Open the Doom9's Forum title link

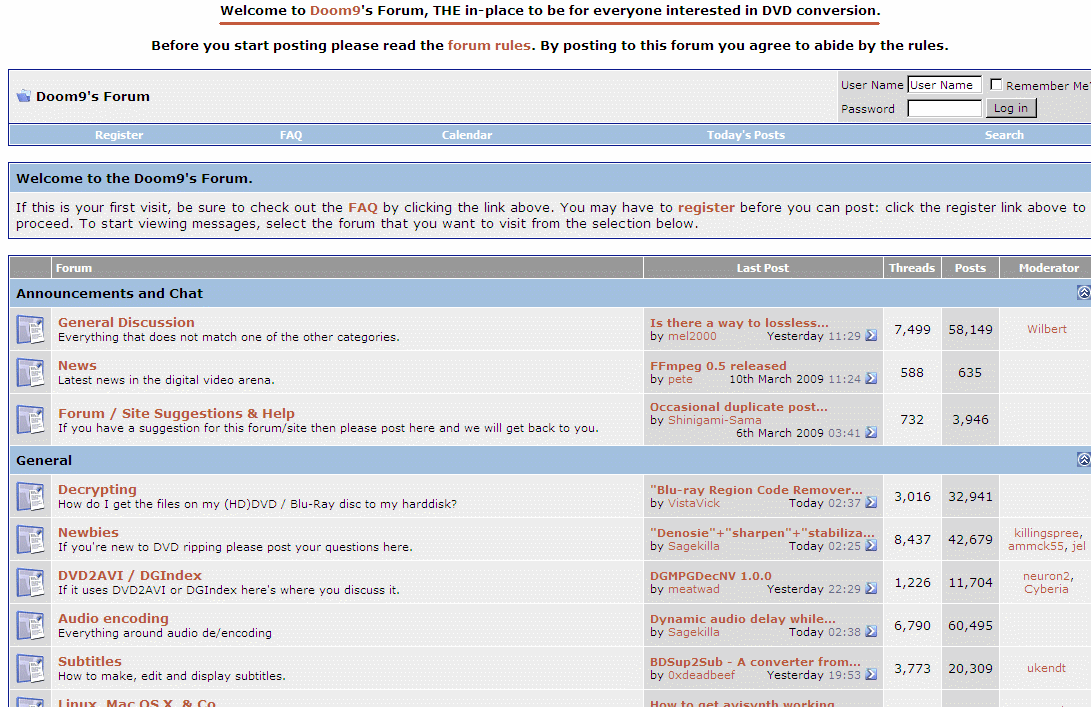pos(93,97)
